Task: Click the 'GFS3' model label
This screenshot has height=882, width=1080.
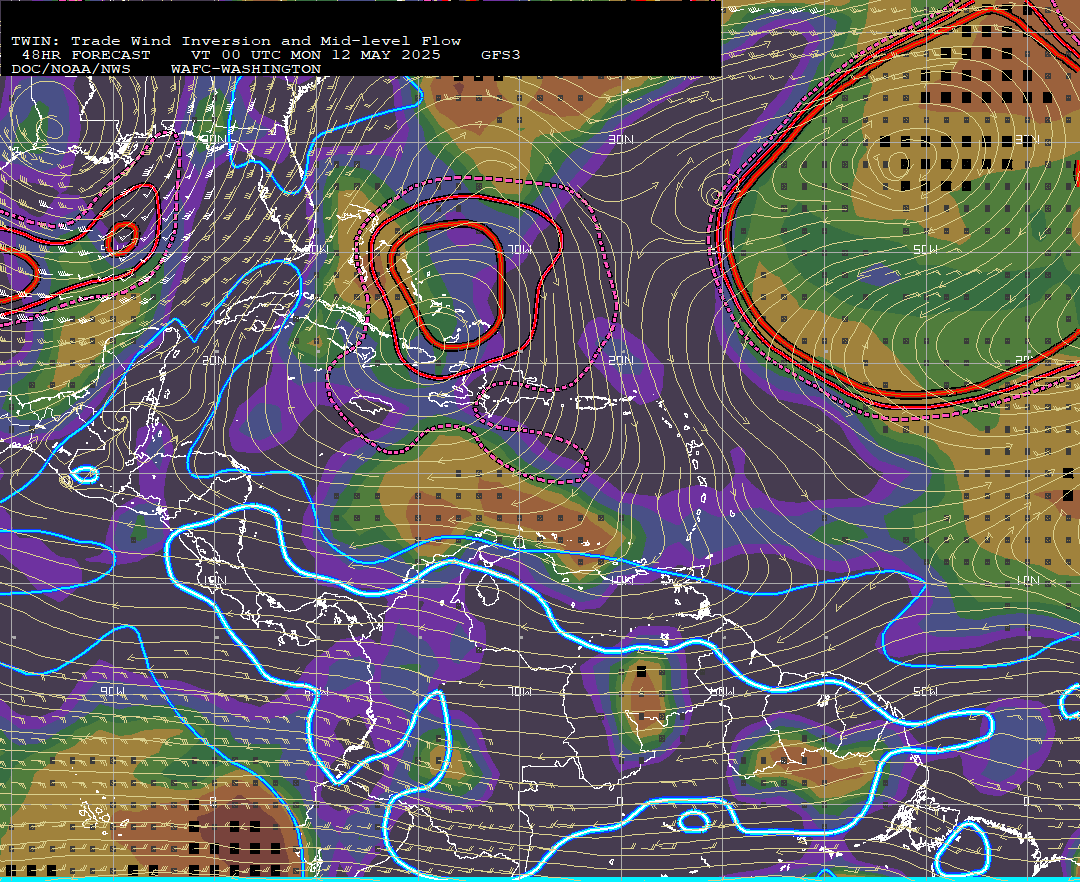Action: pos(501,55)
